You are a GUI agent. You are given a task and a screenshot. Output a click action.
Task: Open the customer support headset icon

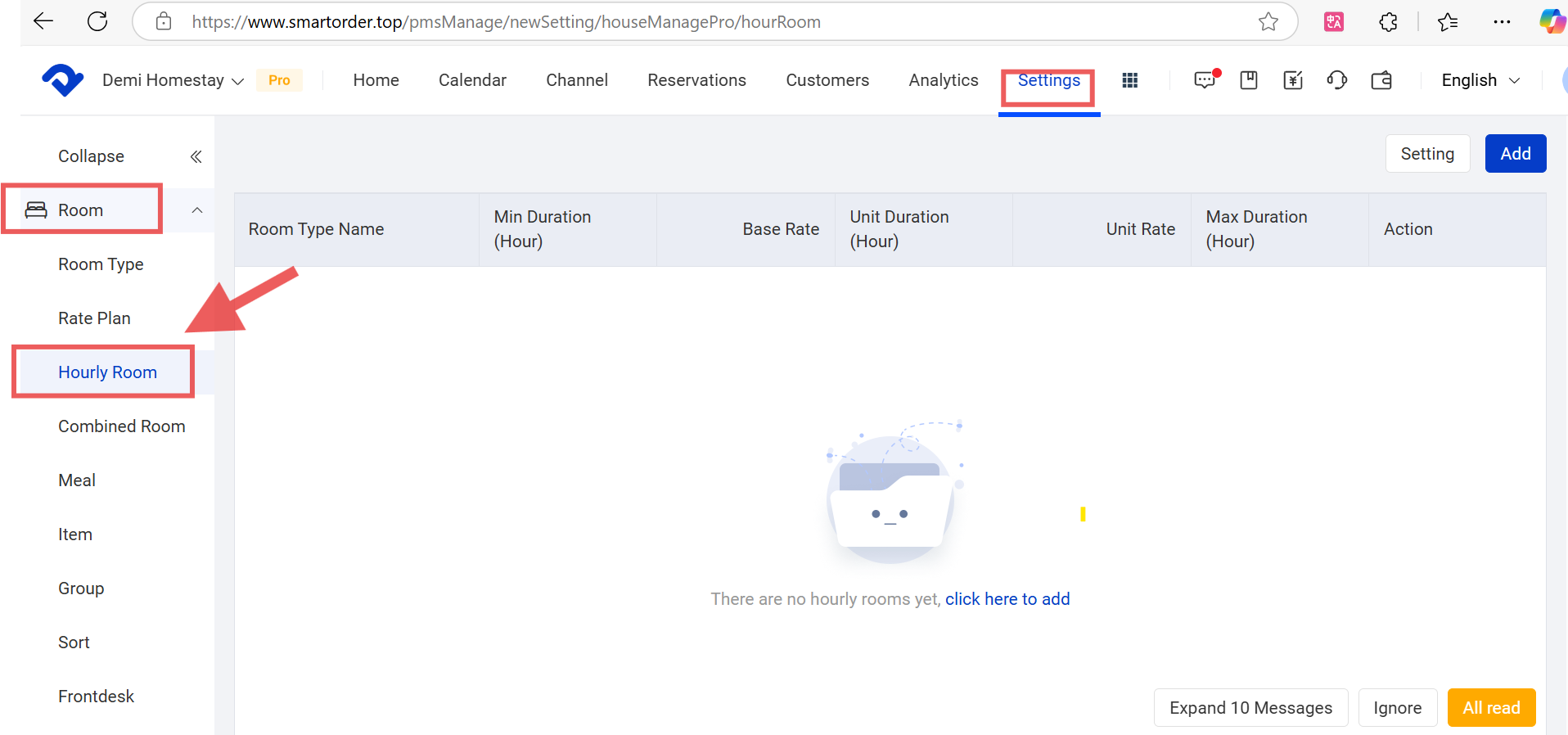coord(1337,80)
